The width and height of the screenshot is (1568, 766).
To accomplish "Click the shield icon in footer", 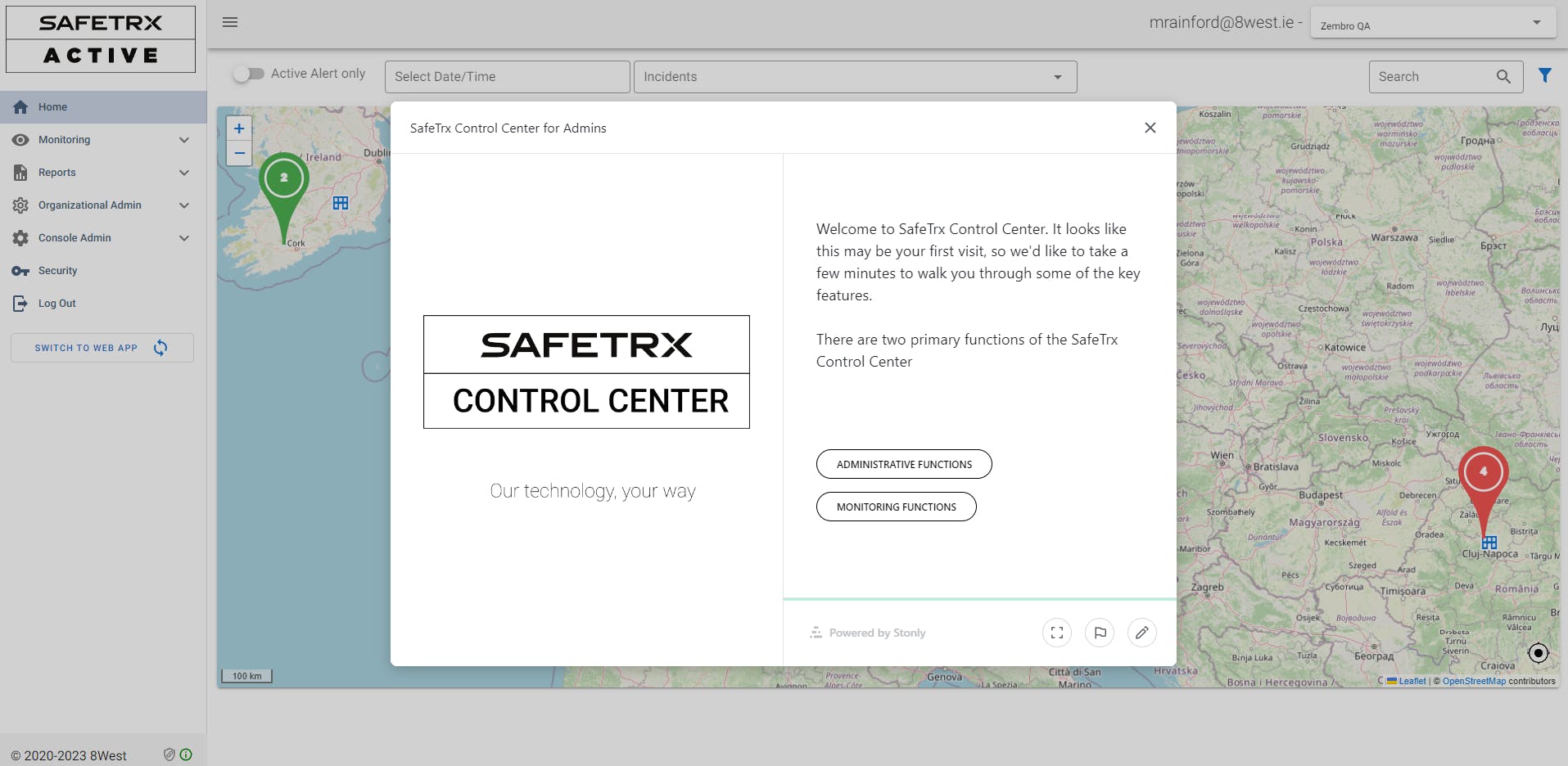I will click(169, 755).
